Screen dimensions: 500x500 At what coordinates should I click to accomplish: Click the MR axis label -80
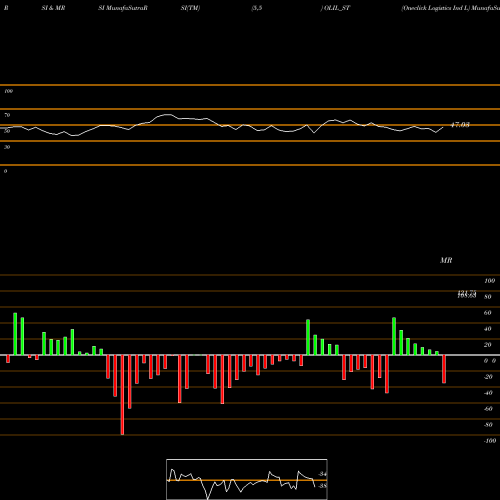click(488, 425)
